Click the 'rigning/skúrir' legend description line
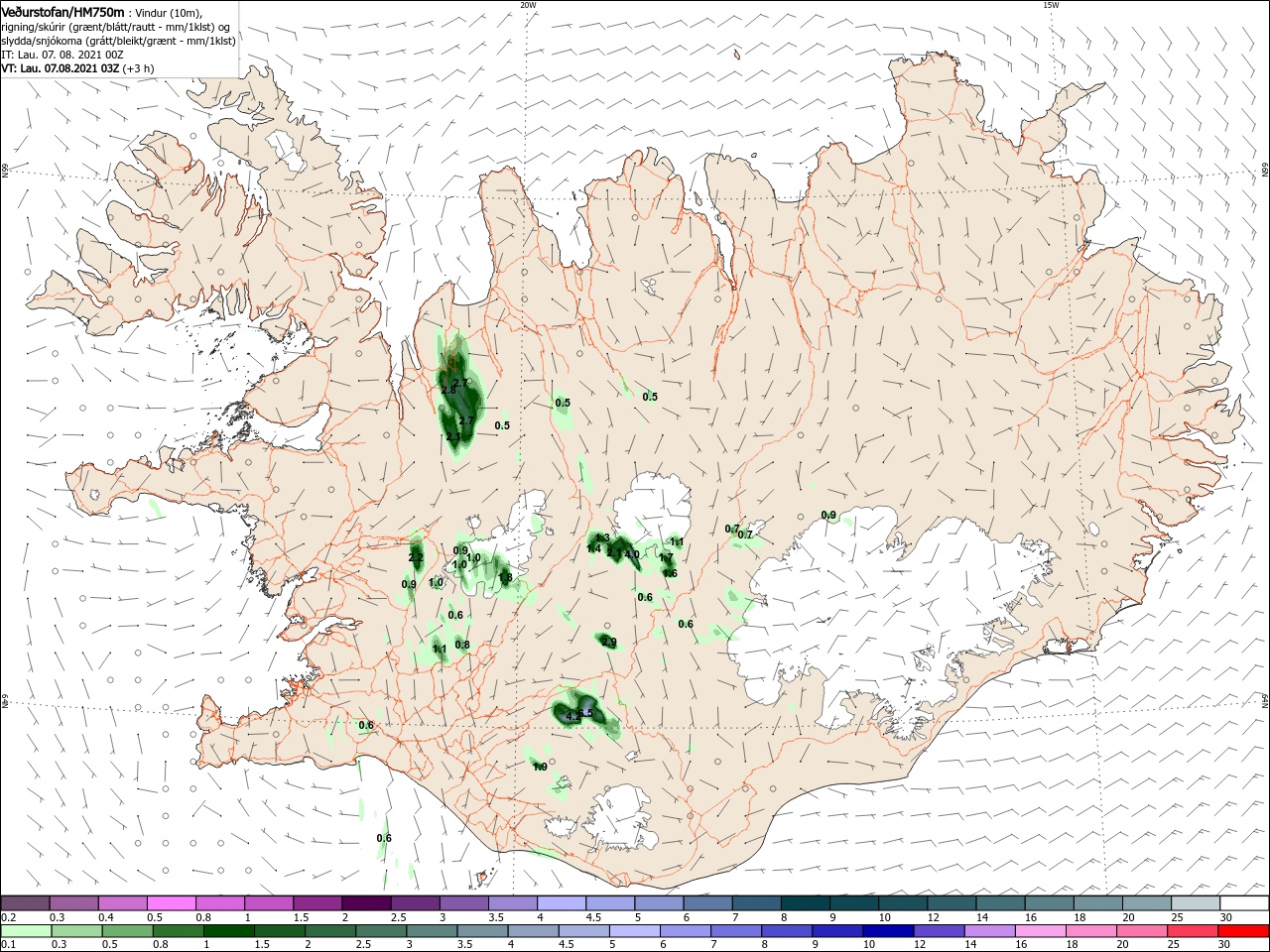Screen dimensions: 1270x952 [x=116, y=27]
